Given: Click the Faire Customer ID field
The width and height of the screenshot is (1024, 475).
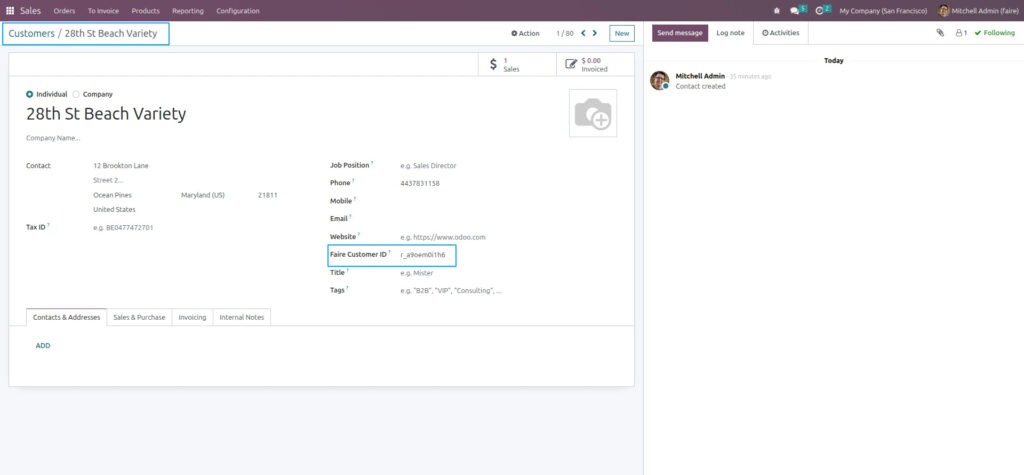Looking at the screenshot, I should coord(424,255).
